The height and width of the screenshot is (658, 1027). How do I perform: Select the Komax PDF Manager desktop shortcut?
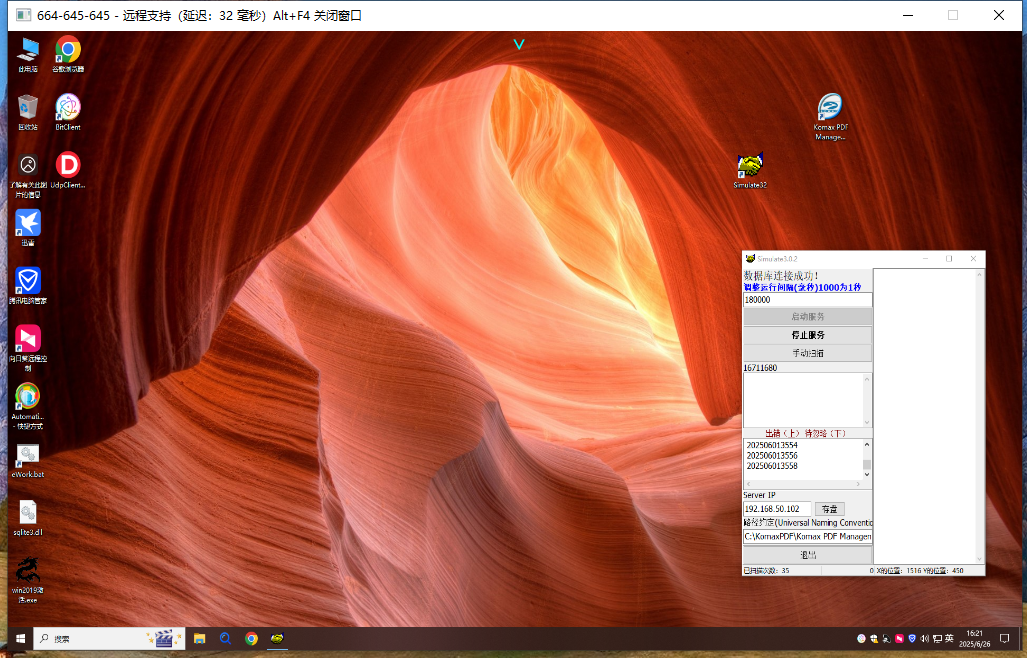coord(830,117)
